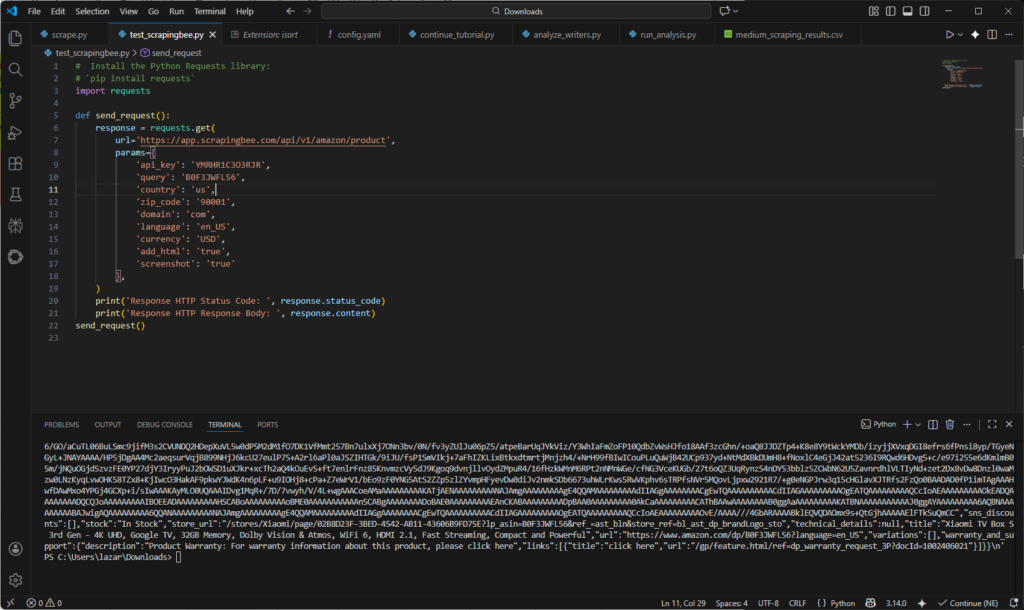Maximize the terminal panel size
This screenshot has height=610, width=1024.
(992, 424)
